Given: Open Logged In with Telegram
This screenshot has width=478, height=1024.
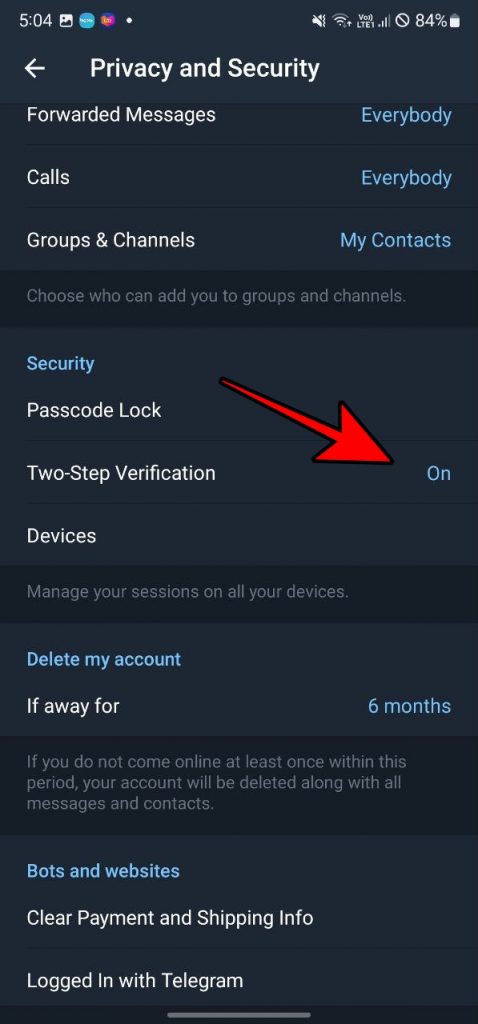Looking at the screenshot, I should click(239, 980).
